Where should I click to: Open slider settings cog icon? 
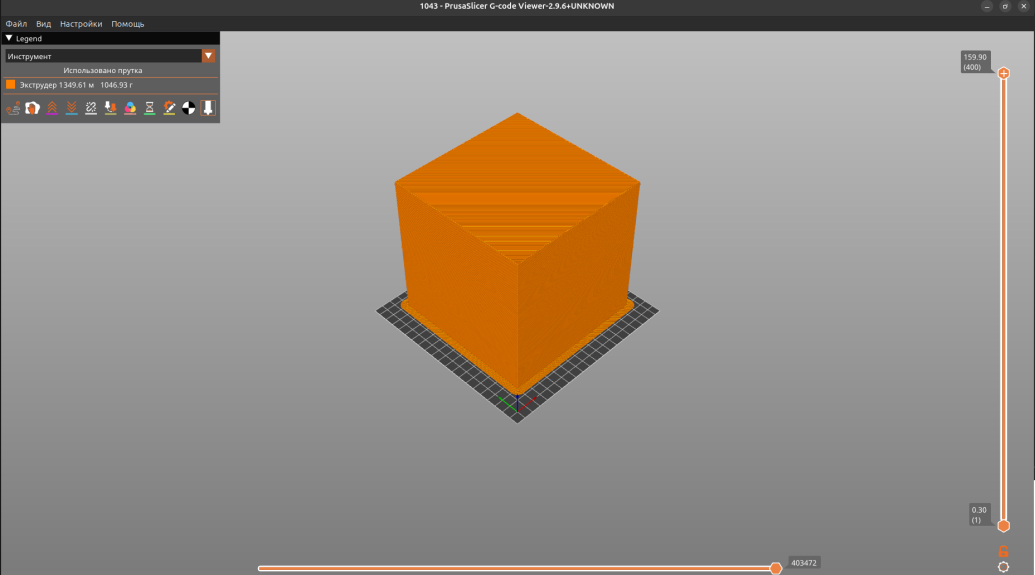(1003, 567)
